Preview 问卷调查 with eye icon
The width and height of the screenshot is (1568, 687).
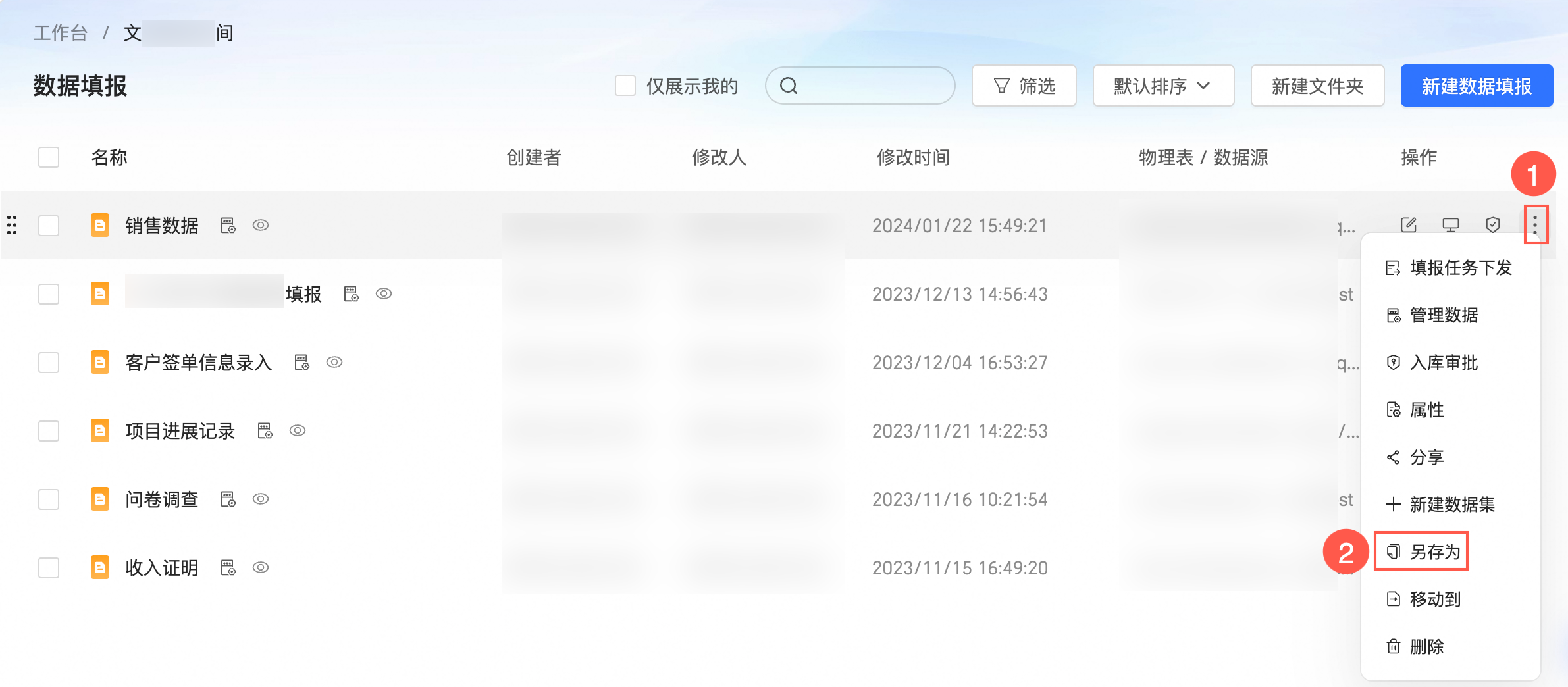261,499
